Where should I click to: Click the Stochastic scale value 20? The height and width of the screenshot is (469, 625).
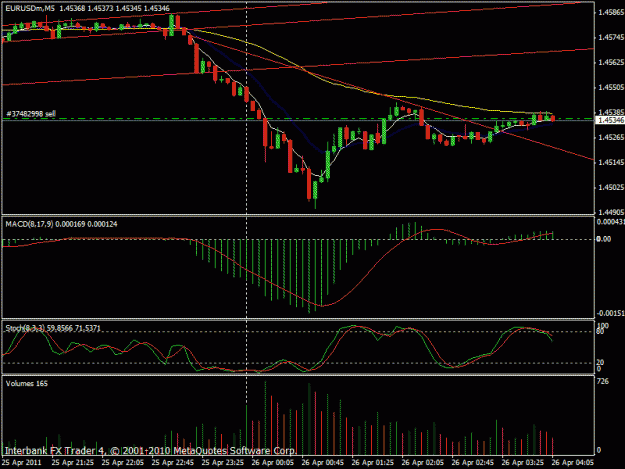pyautogui.click(x=601, y=362)
